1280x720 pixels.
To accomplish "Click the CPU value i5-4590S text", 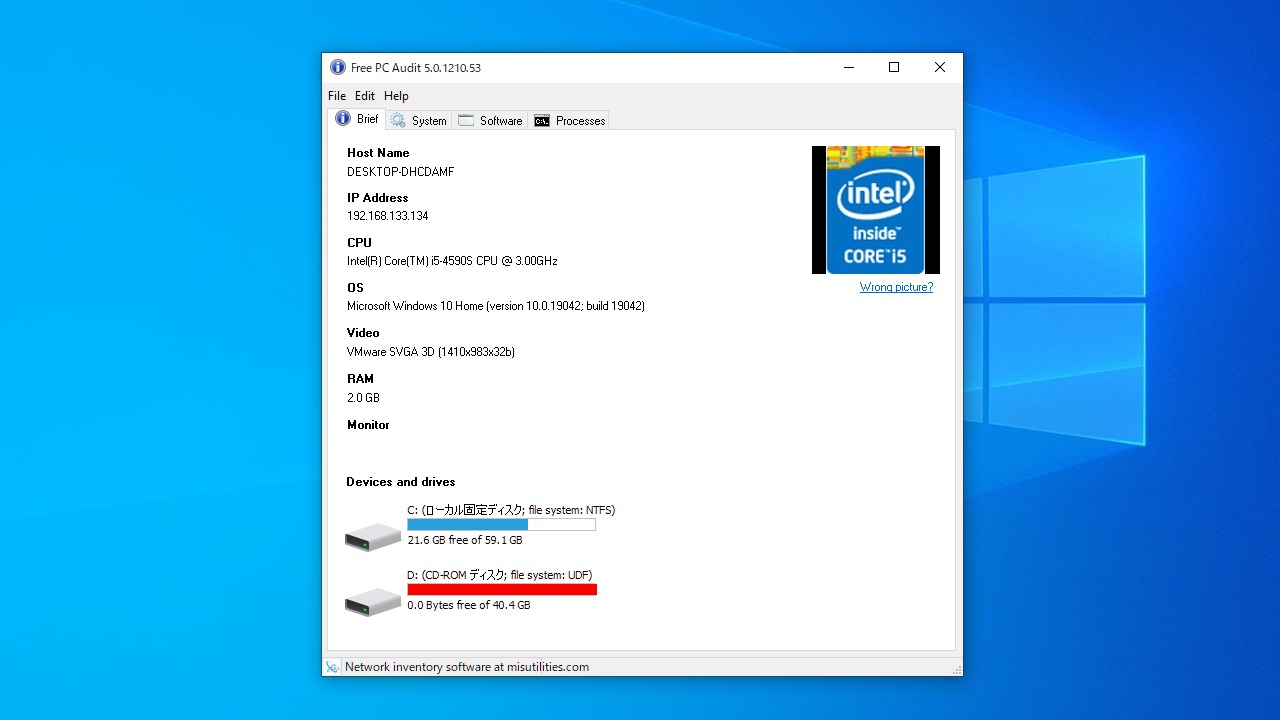I will pyautogui.click(x=452, y=261).
